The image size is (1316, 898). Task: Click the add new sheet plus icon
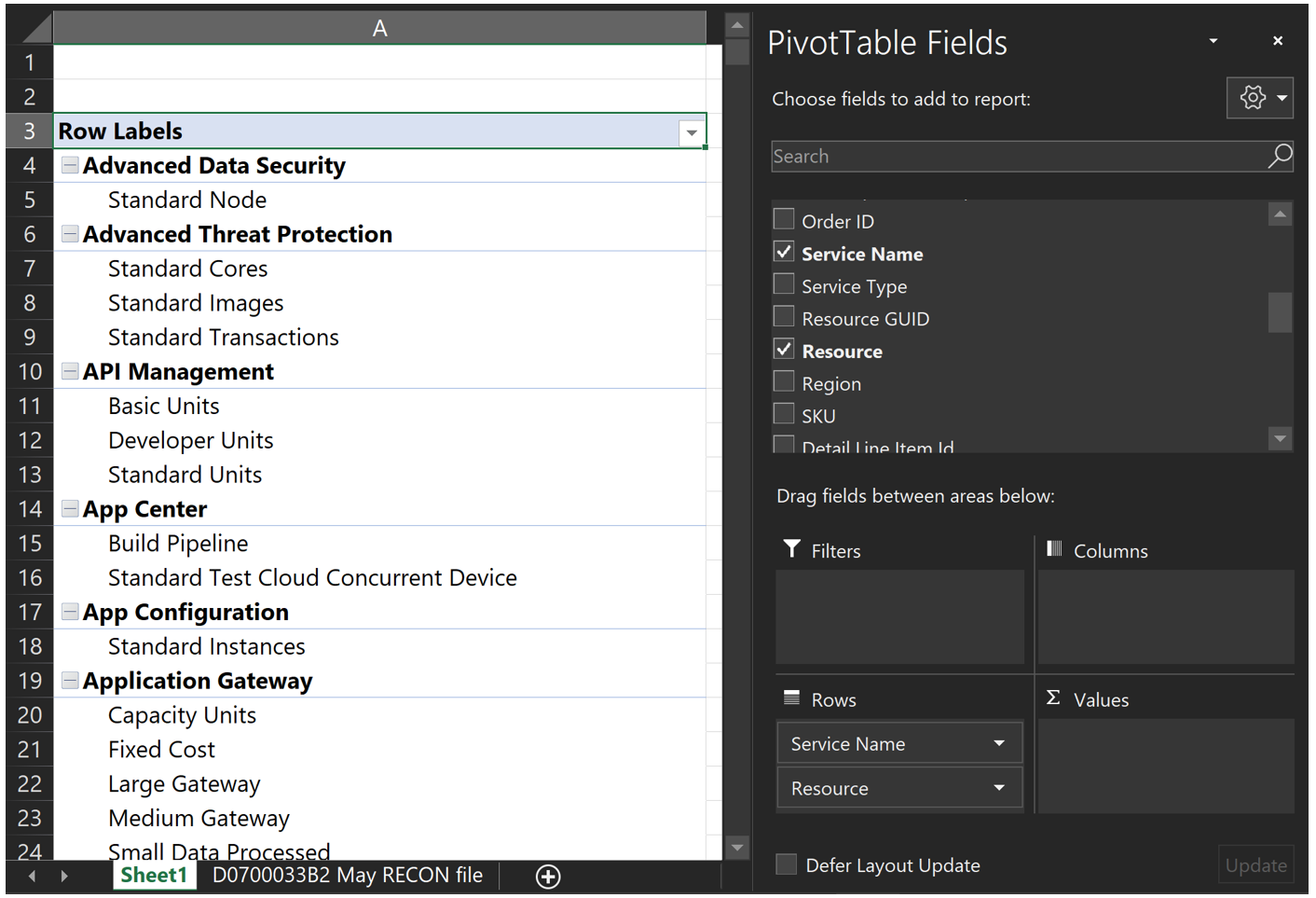point(548,877)
